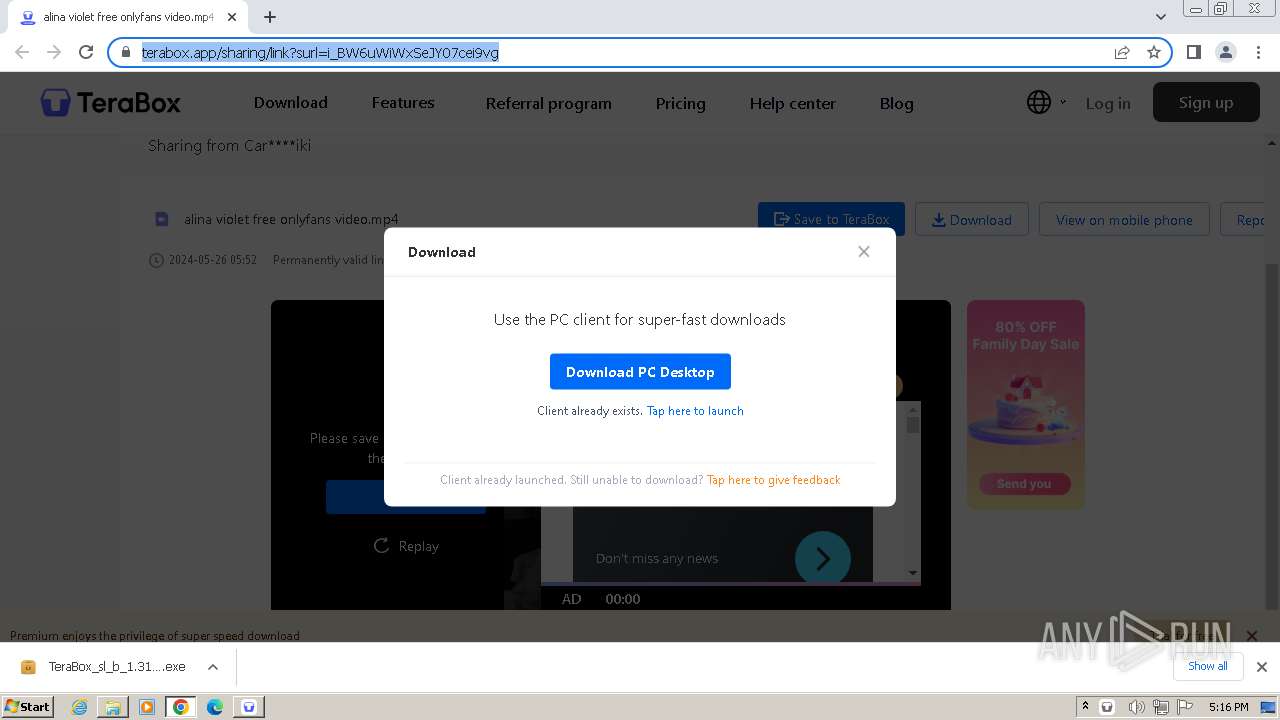Viewport: 1280px width, 720px height.
Task: Go forward in browser history
Action: click(54, 53)
